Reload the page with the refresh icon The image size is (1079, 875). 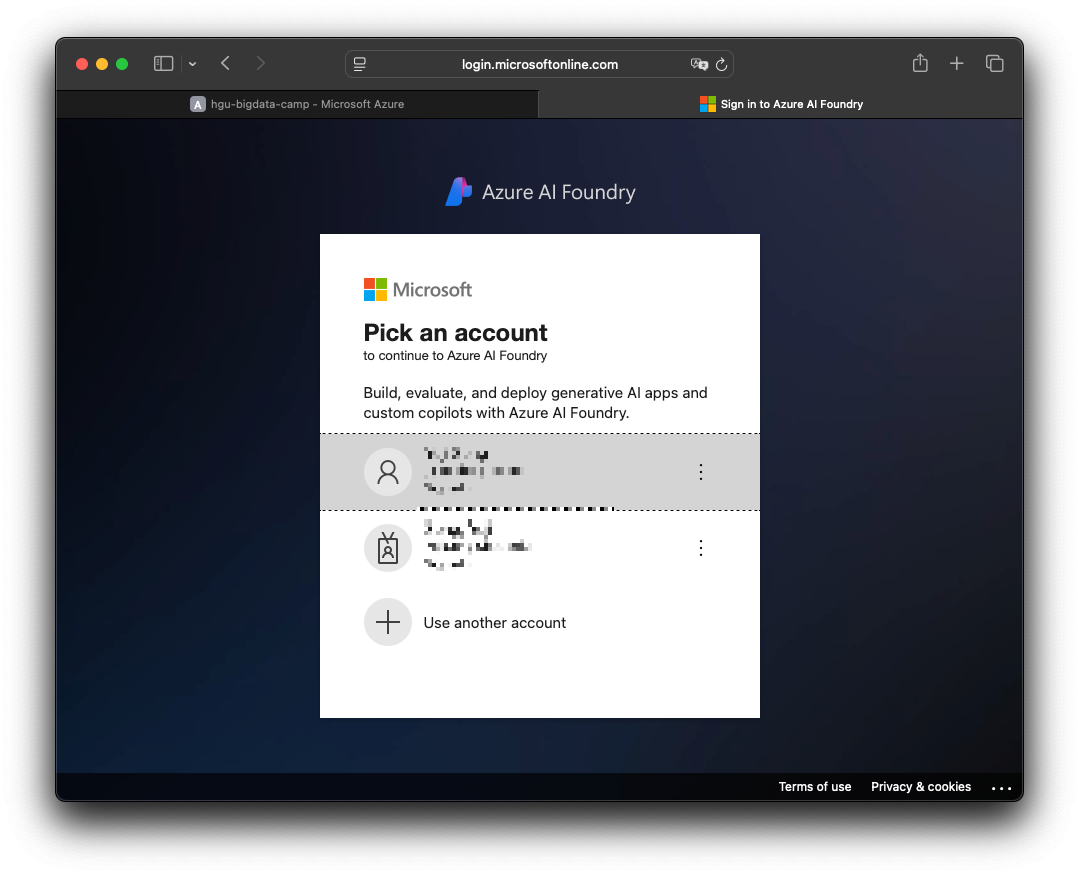[721, 64]
